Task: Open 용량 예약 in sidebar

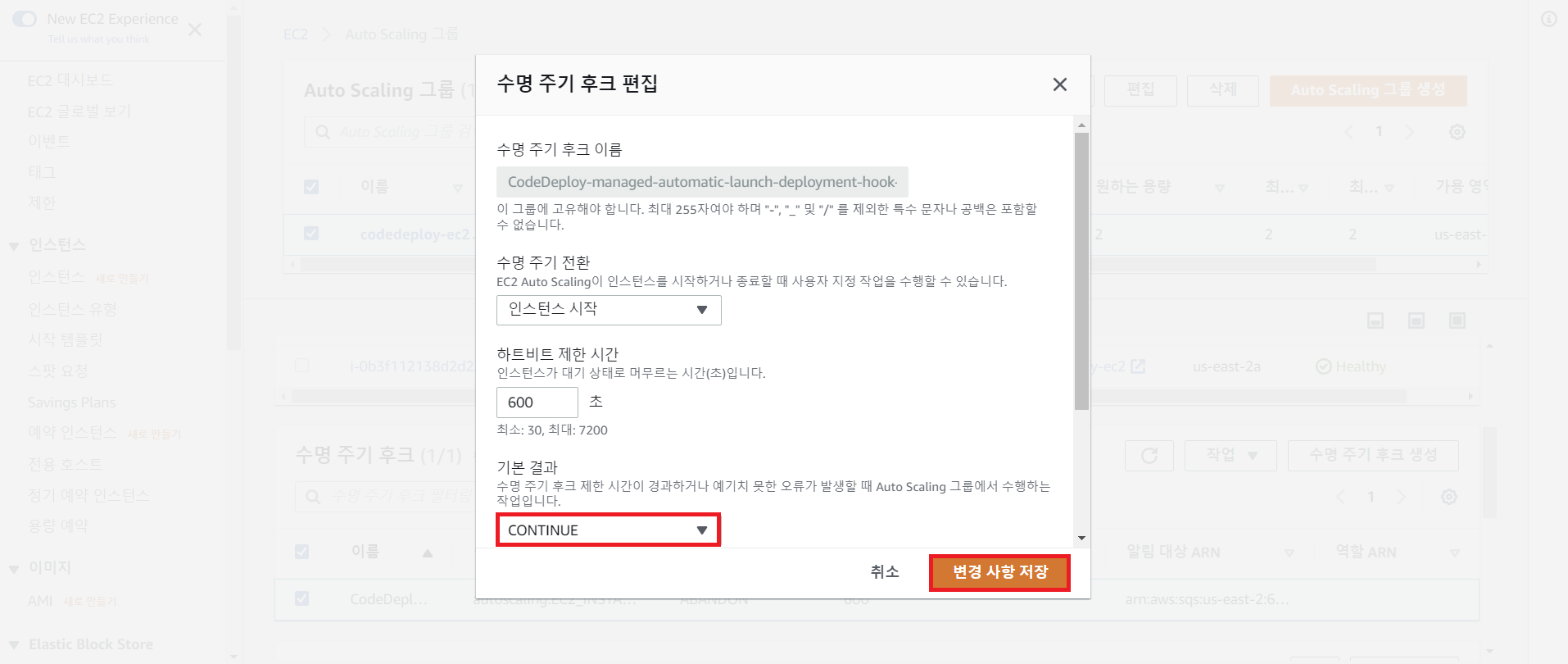Action: [x=57, y=525]
